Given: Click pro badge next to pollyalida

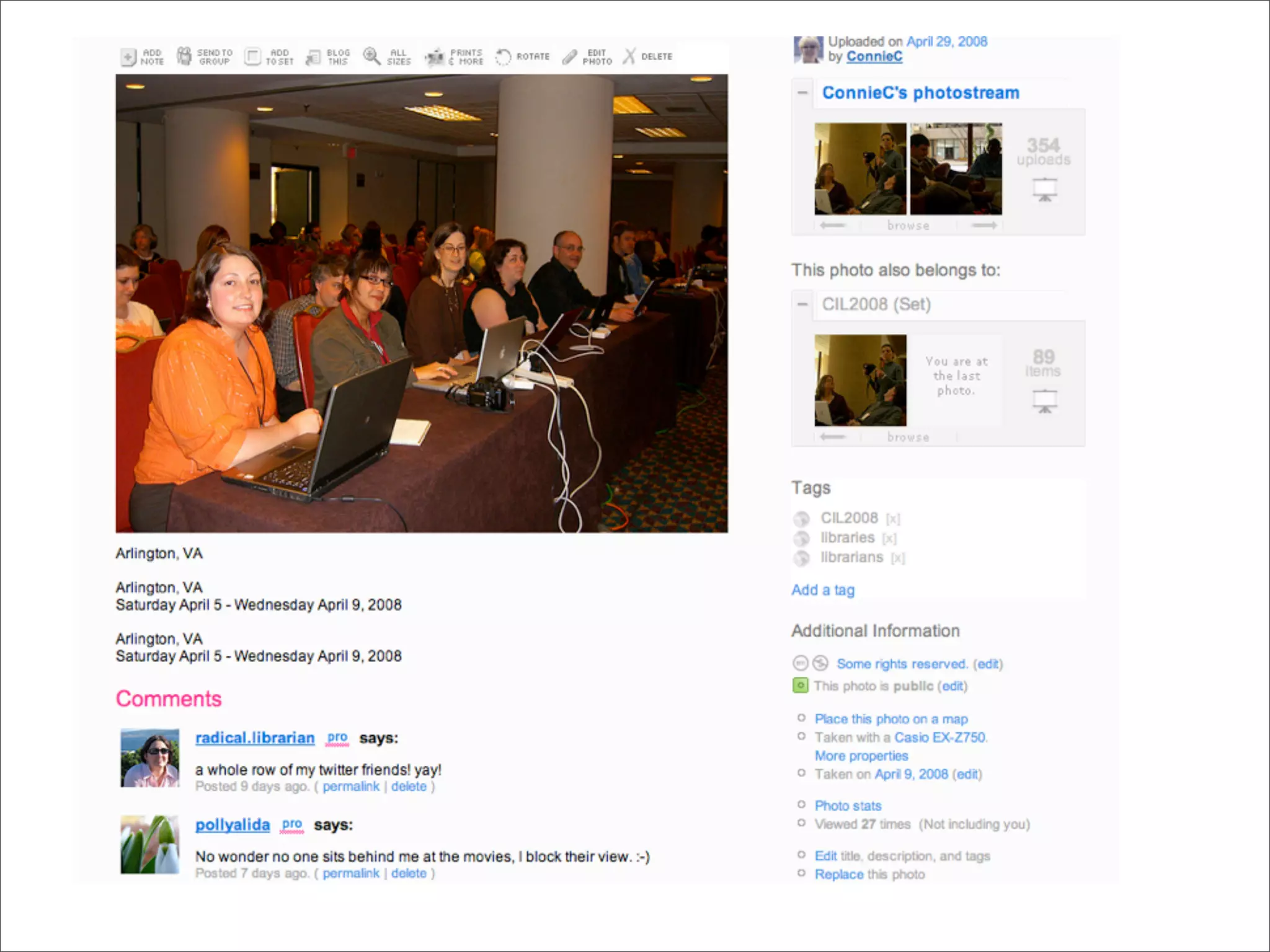Looking at the screenshot, I should pyautogui.click(x=292, y=824).
